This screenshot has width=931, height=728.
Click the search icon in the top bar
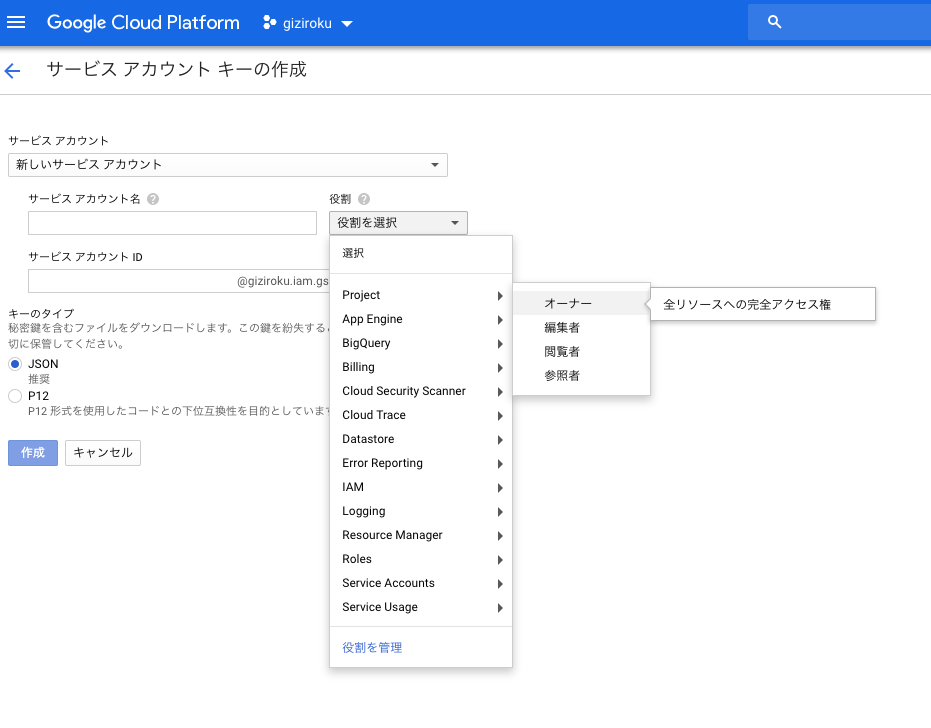pyautogui.click(x=775, y=20)
